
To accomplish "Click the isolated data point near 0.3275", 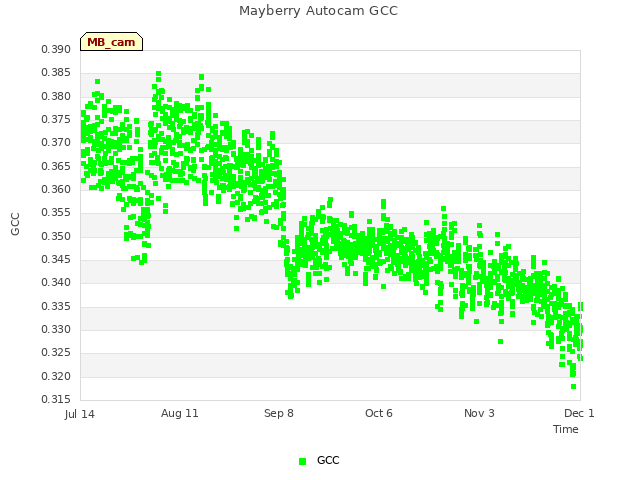I will point(500,341).
